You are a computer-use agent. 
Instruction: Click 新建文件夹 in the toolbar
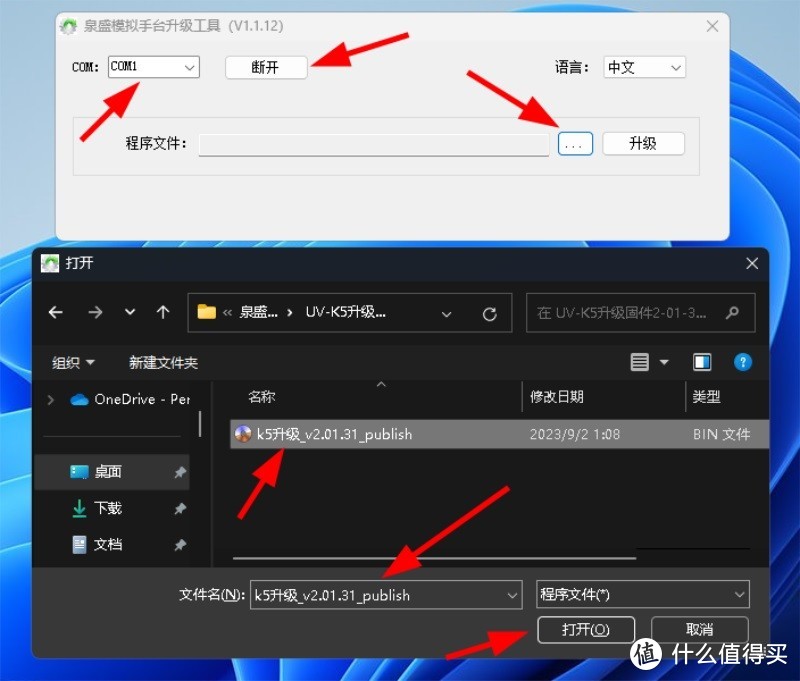click(x=163, y=362)
